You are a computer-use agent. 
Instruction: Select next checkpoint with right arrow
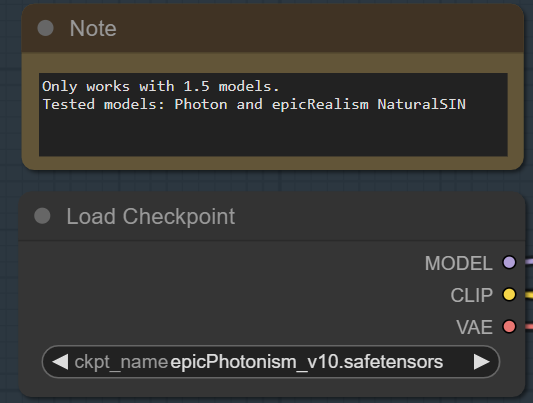click(482, 362)
